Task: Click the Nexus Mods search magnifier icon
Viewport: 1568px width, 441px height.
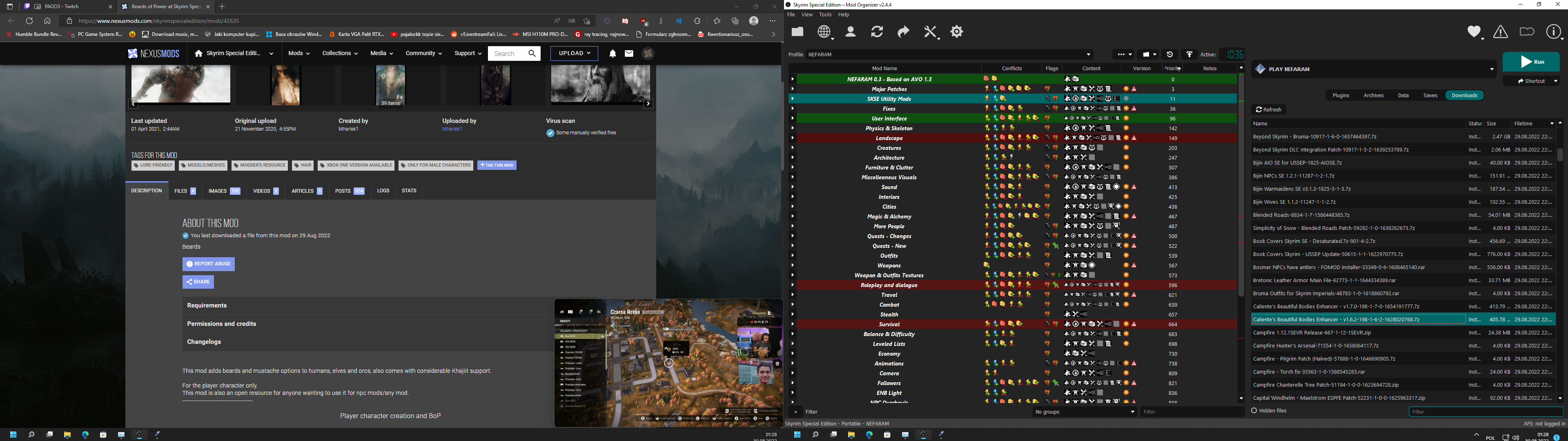Action: click(x=532, y=53)
